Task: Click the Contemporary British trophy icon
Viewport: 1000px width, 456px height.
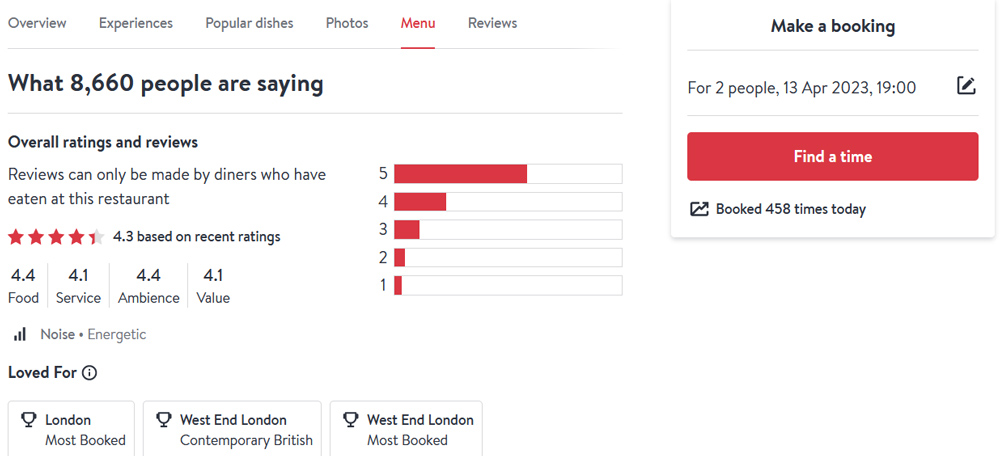Action: (163, 421)
